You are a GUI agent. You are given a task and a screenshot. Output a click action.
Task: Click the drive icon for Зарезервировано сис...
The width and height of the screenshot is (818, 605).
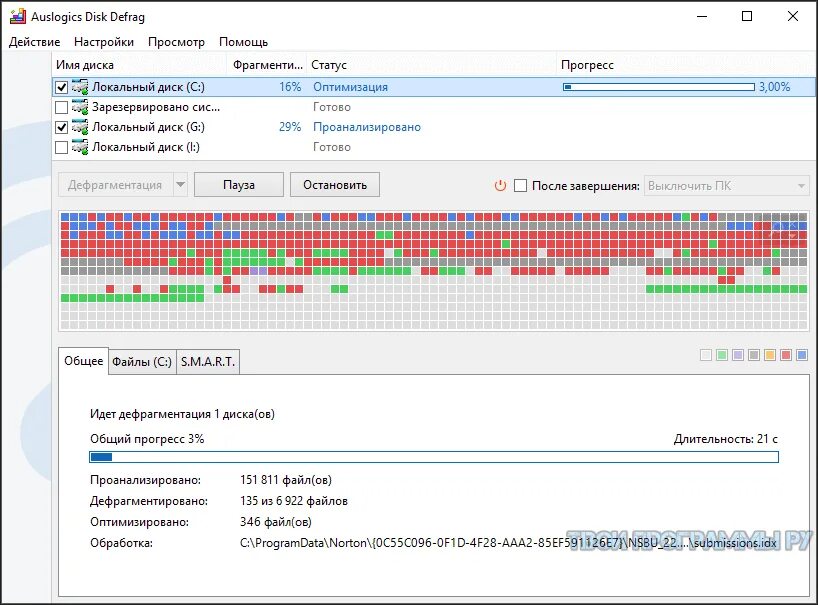click(x=80, y=107)
